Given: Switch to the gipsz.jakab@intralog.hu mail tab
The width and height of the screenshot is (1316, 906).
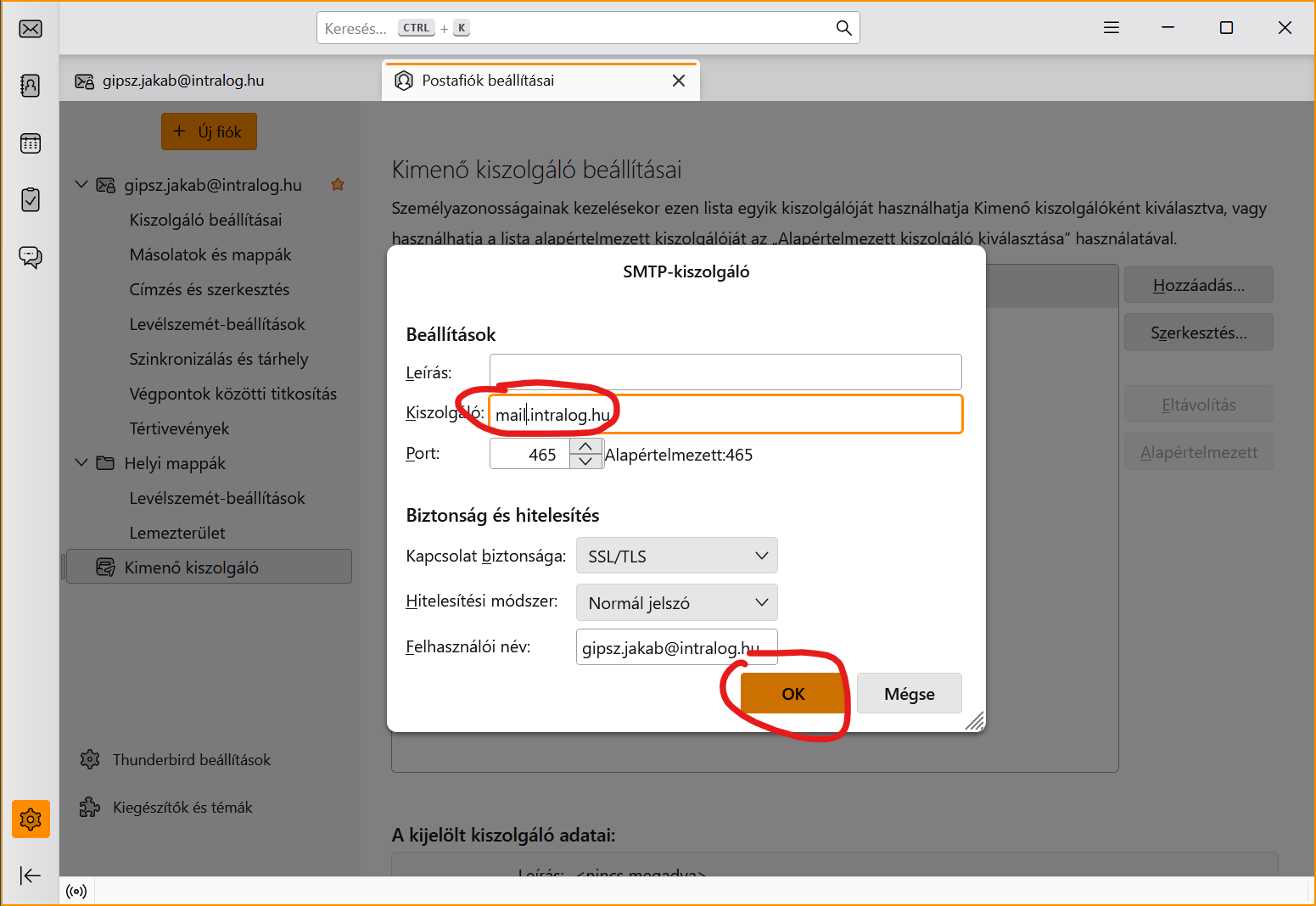Looking at the screenshot, I should 182,81.
